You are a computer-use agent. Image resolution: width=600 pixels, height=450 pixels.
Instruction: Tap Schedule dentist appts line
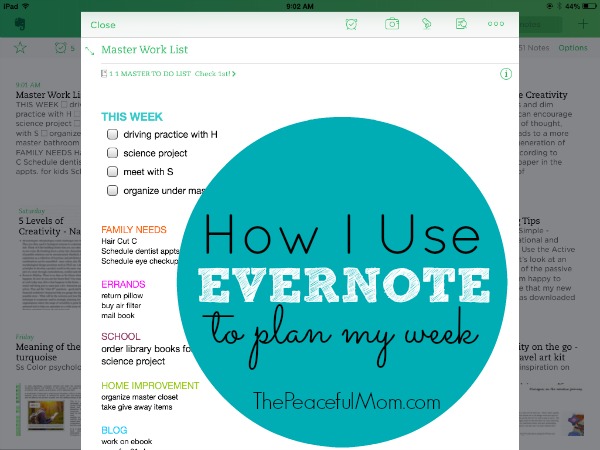click(140, 251)
